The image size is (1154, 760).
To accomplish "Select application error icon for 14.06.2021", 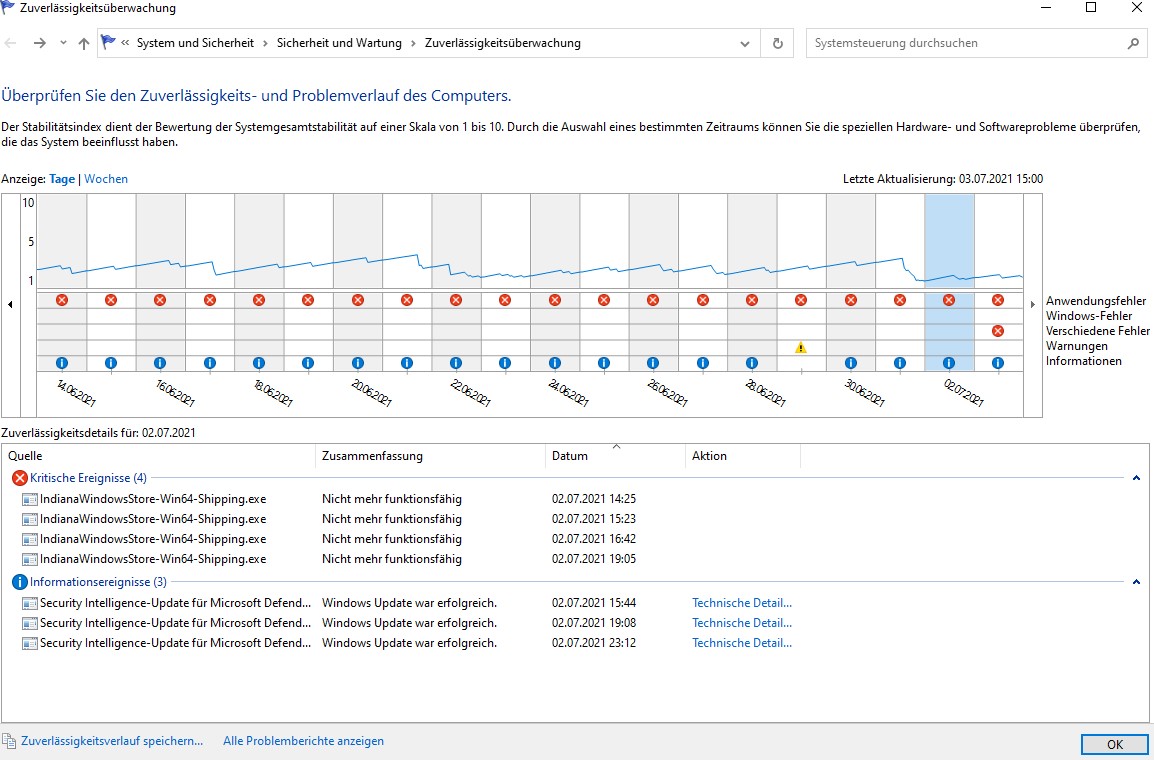I will pyautogui.click(x=62, y=300).
